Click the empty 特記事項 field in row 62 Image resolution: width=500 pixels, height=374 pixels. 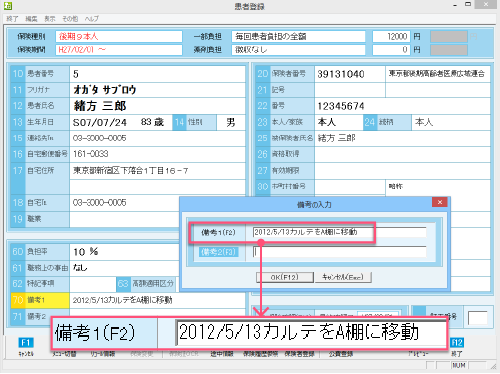(93, 284)
